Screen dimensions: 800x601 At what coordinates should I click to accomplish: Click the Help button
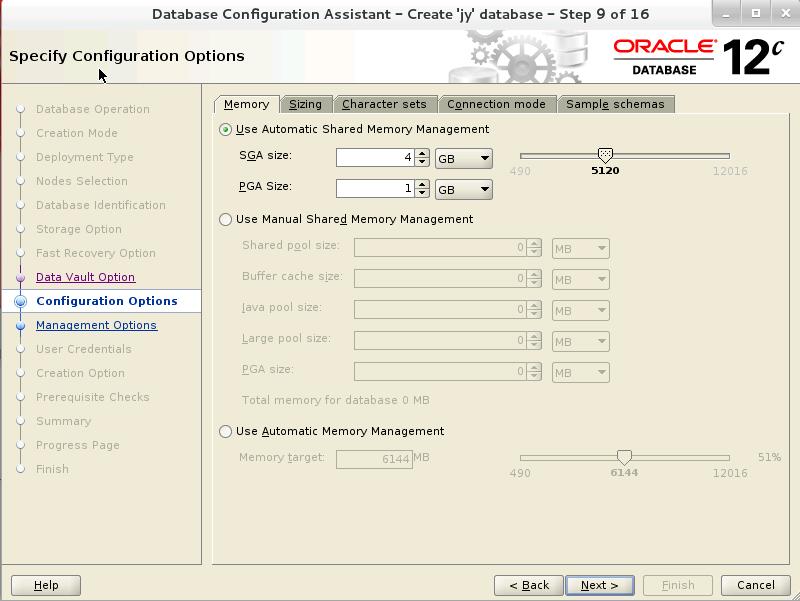tap(46, 585)
